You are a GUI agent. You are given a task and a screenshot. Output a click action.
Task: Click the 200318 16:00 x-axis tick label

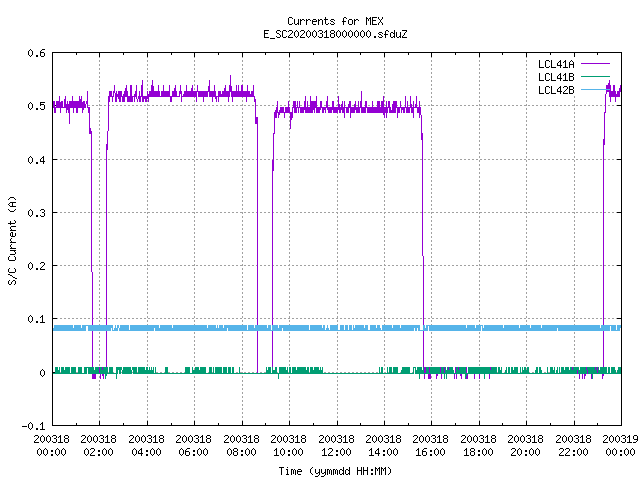pyautogui.click(x=431, y=446)
